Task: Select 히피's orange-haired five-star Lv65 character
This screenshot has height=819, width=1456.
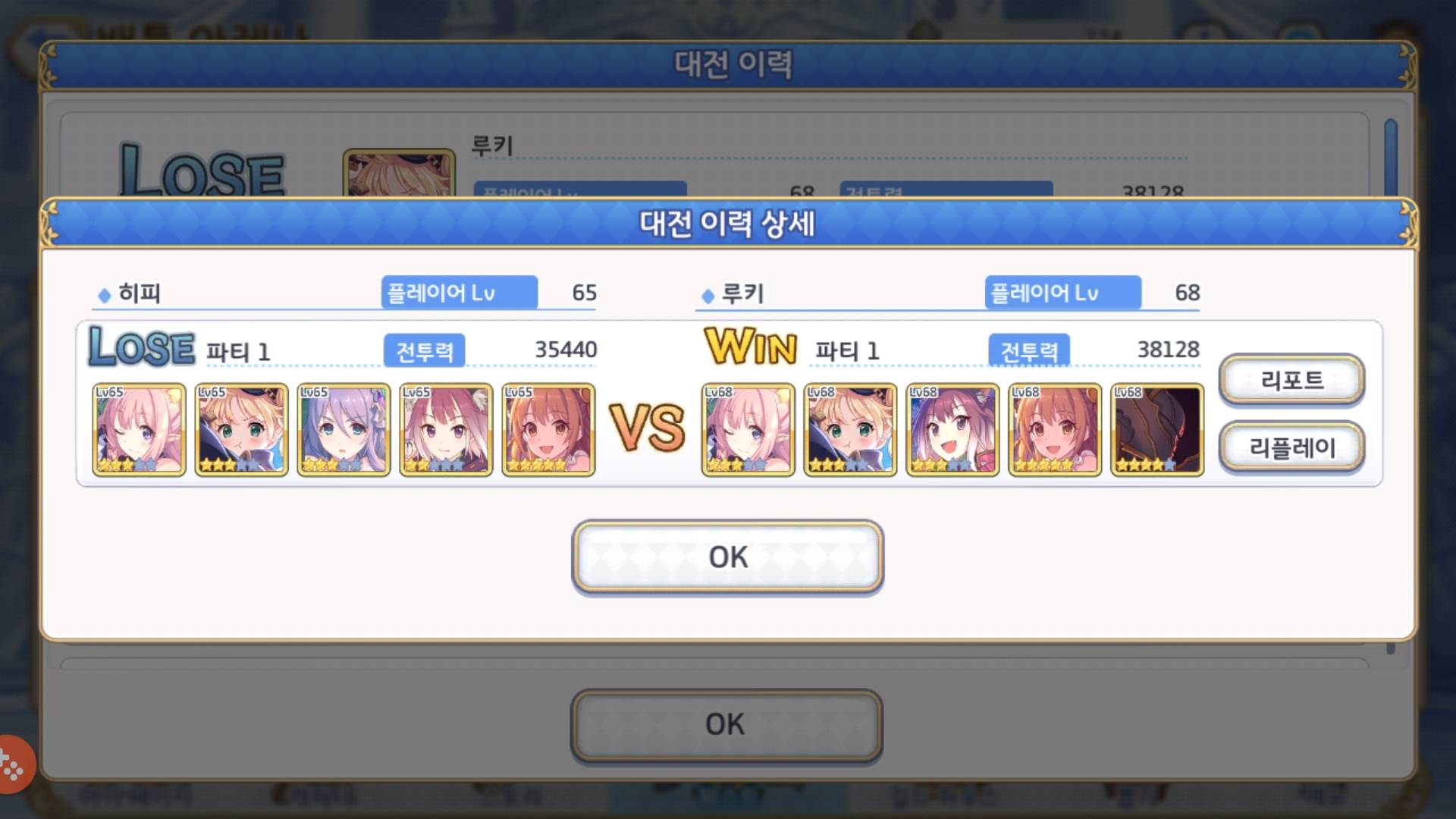Action: (548, 430)
